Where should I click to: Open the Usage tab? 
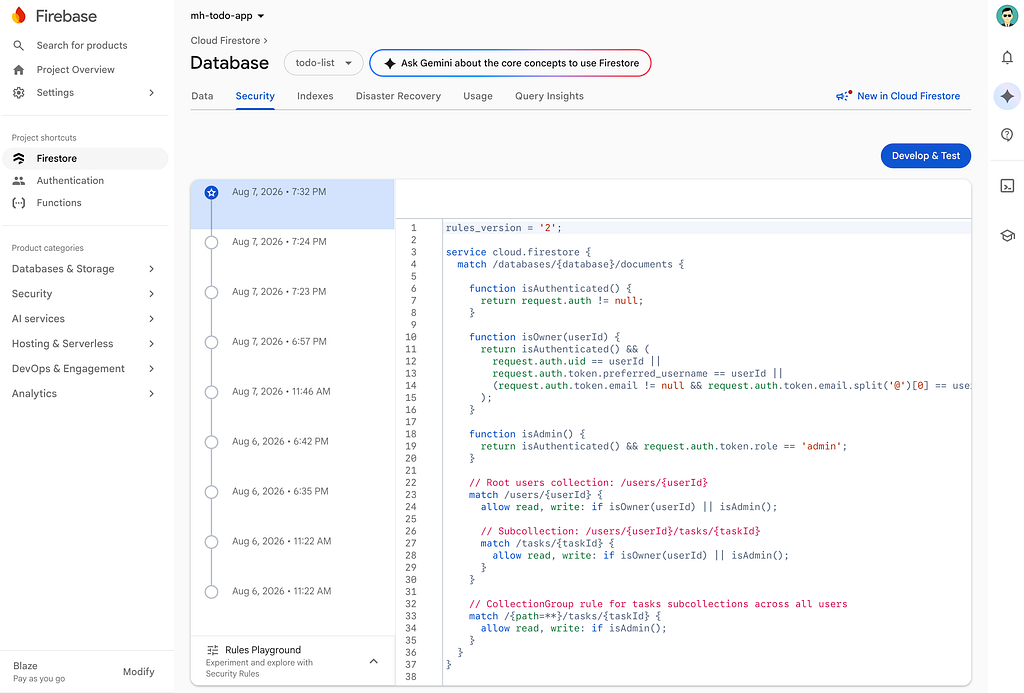tap(477, 96)
